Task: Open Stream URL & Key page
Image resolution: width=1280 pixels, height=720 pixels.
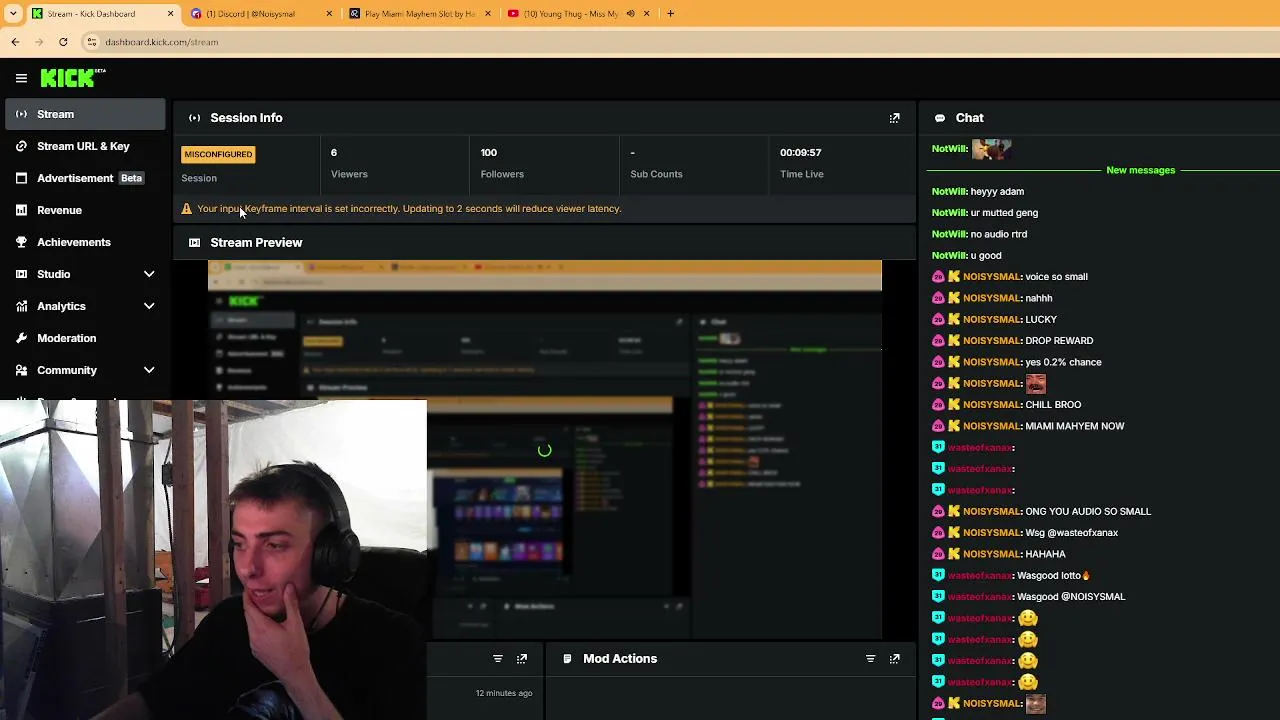Action: point(83,146)
